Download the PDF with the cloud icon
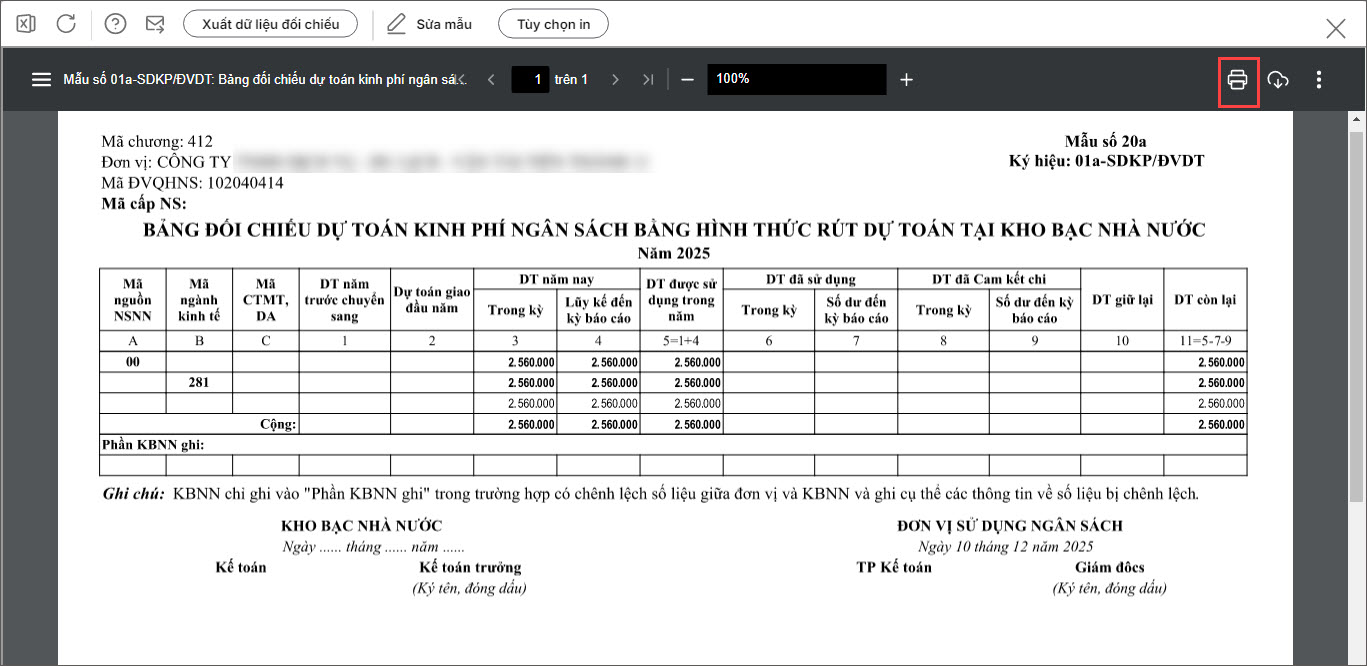 point(1278,80)
